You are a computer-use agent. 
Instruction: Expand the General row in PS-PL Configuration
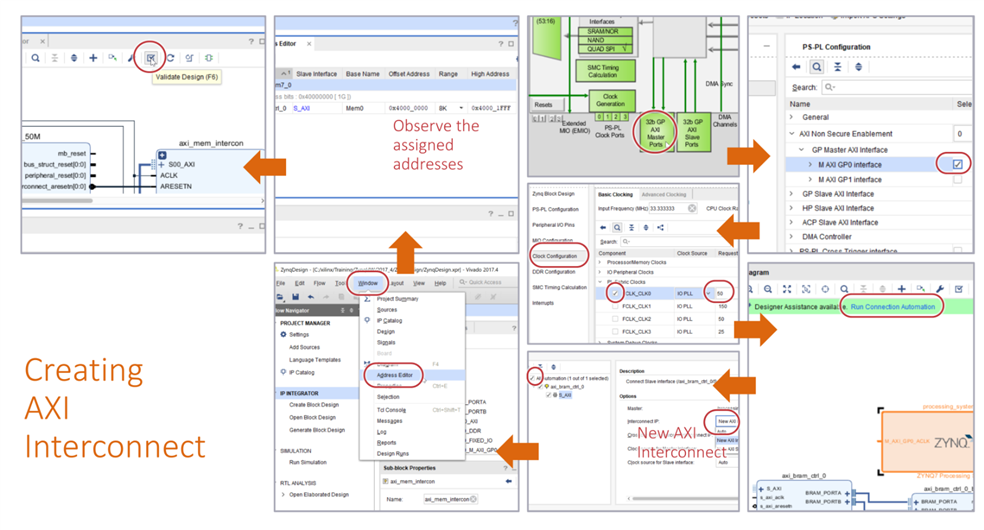pyautogui.click(x=791, y=117)
